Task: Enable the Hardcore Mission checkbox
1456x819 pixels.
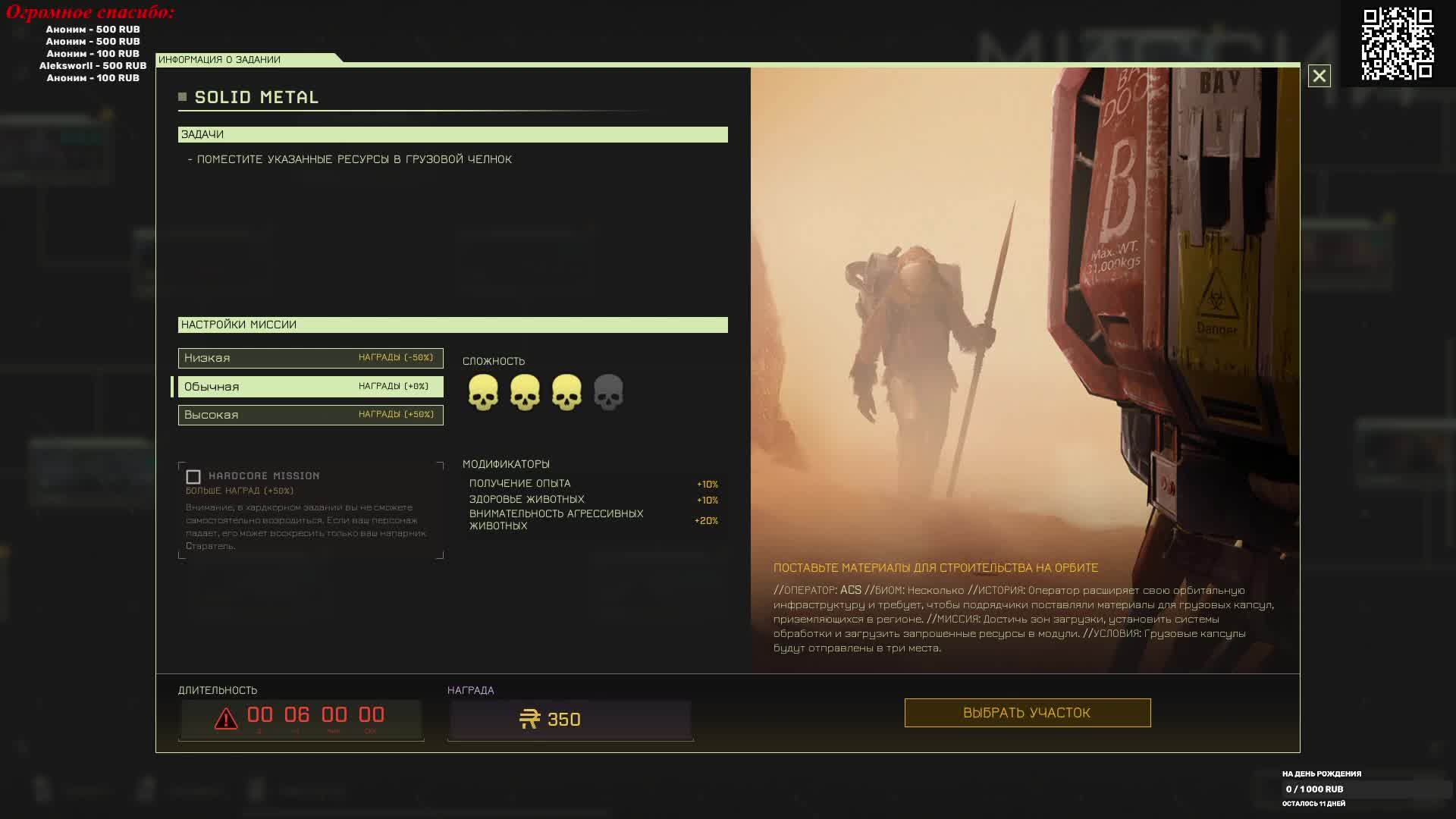Action: (x=193, y=477)
